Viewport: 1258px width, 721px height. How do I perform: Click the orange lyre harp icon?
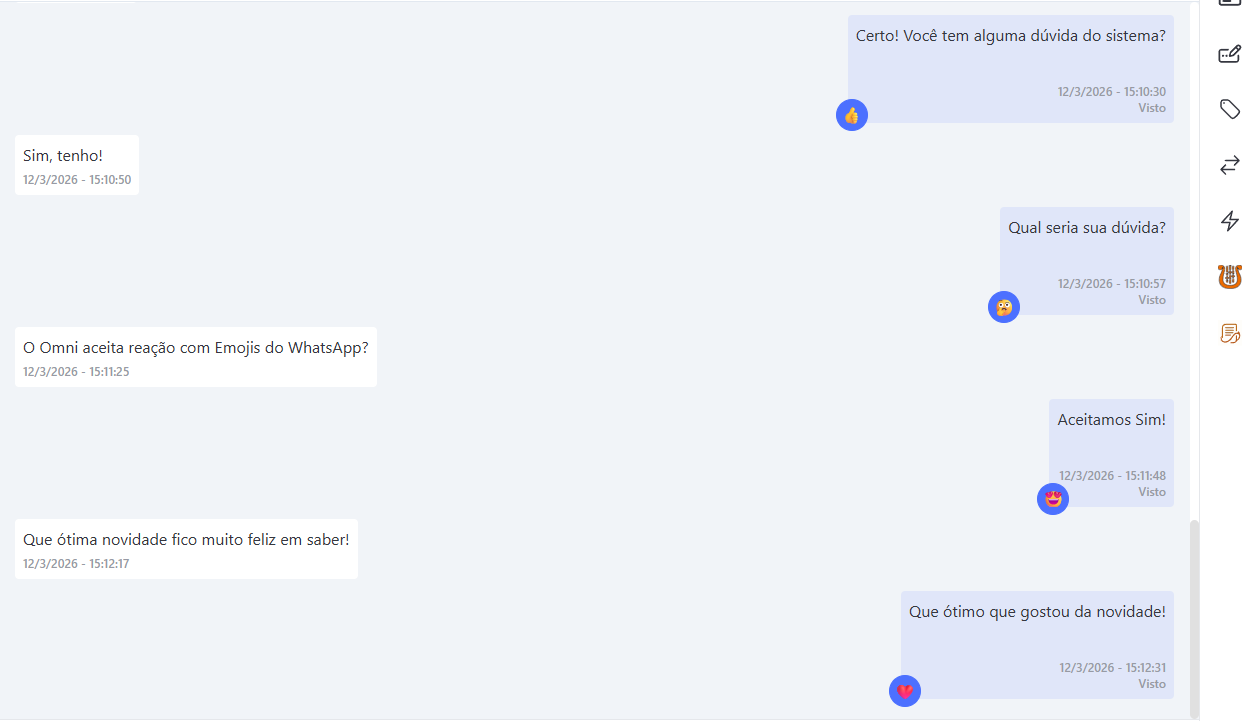1230,277
